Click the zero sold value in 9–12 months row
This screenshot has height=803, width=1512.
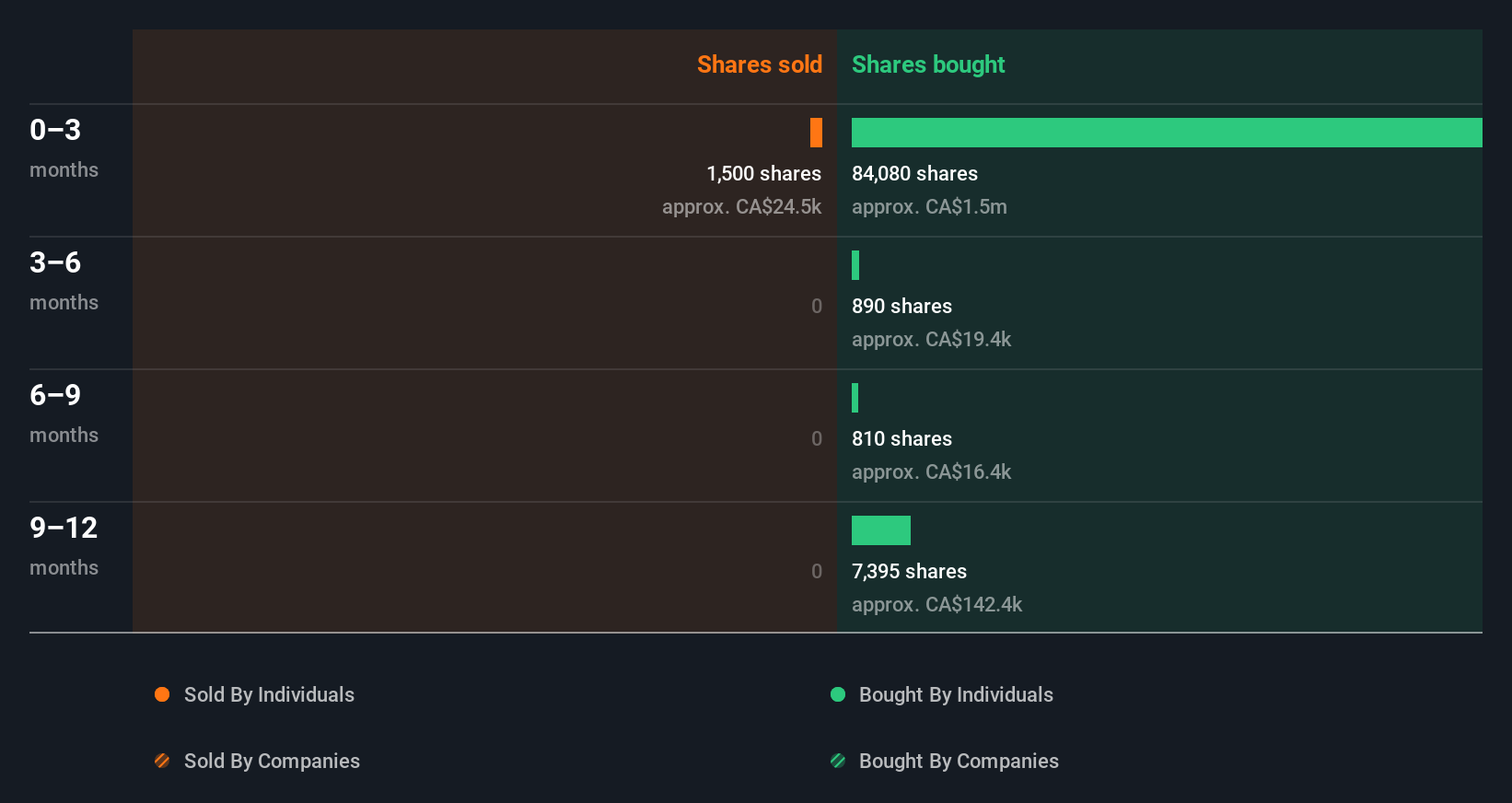[817, 571]
